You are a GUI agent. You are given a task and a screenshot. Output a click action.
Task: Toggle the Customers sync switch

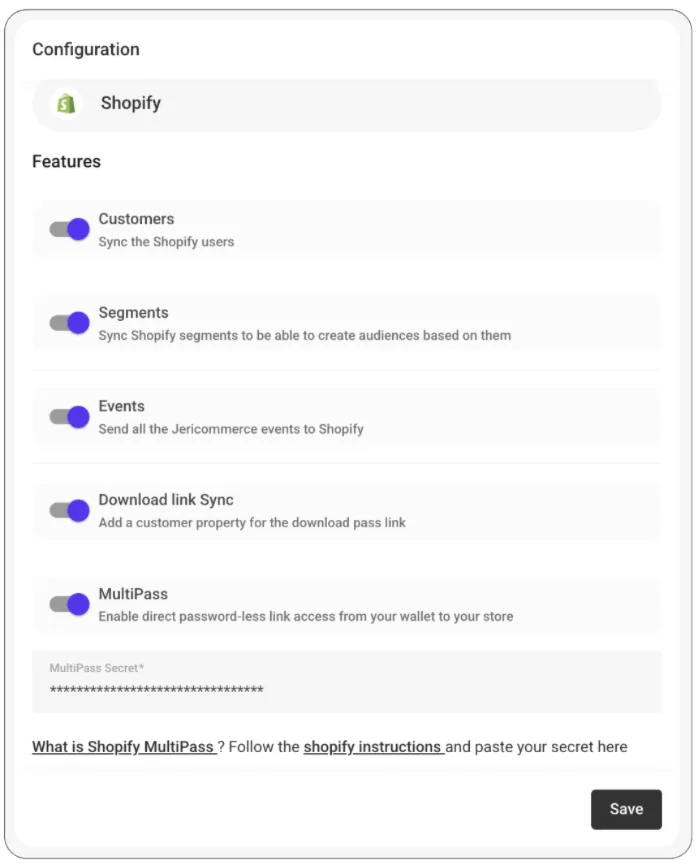(70, 229)
